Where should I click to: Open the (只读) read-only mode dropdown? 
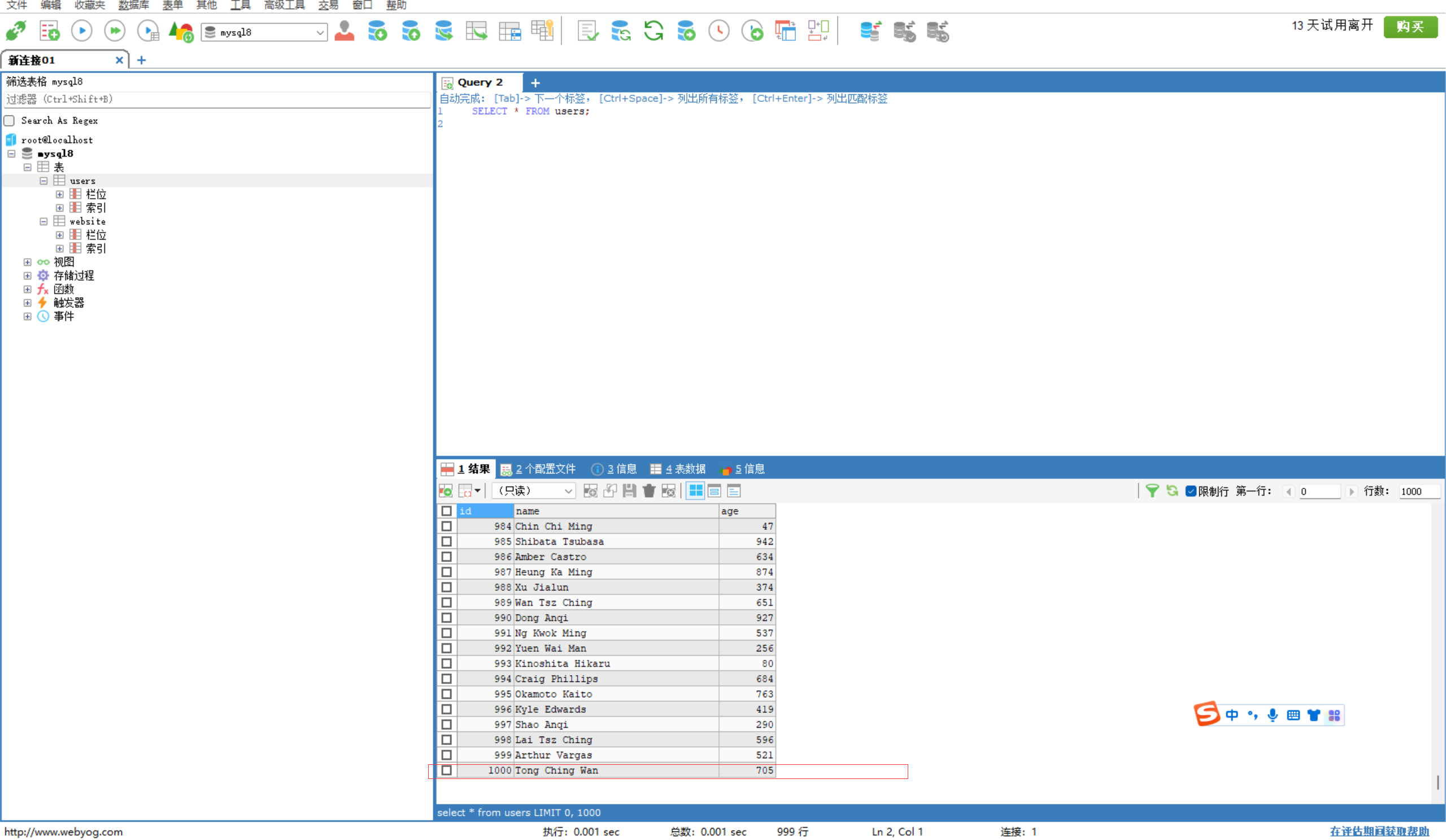[568, 490]
